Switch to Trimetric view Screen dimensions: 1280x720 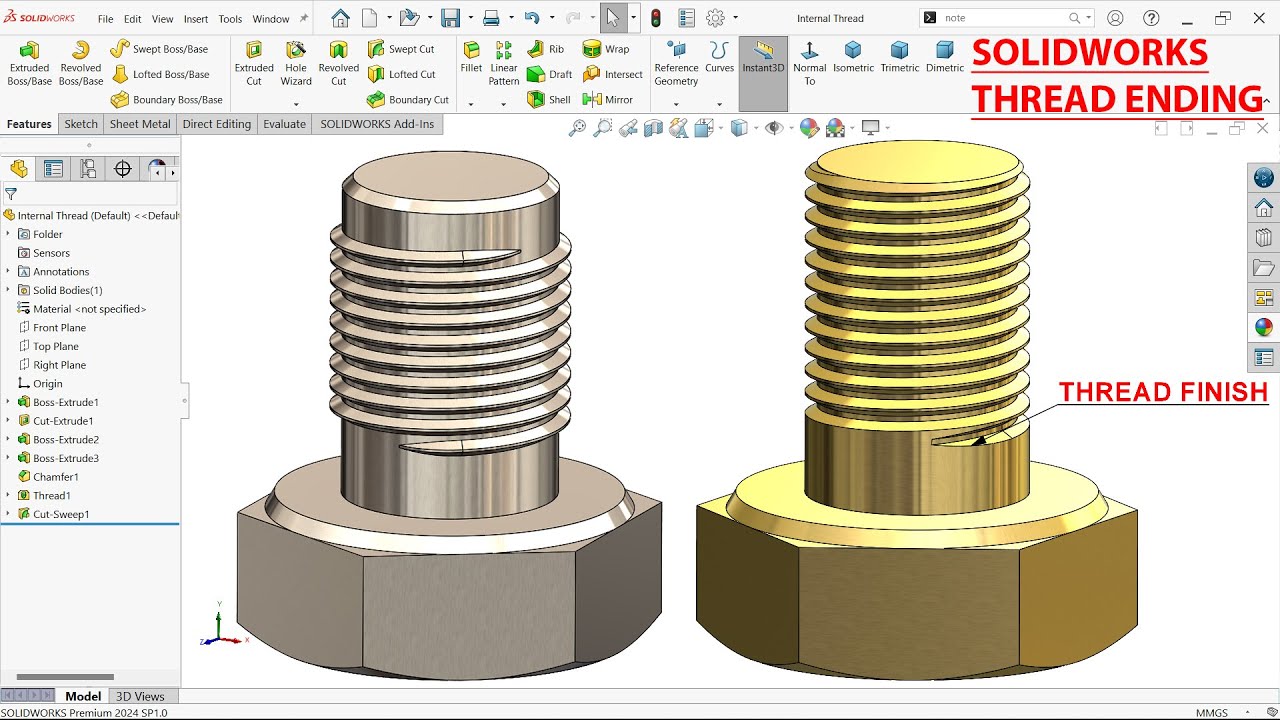[900, 58]
